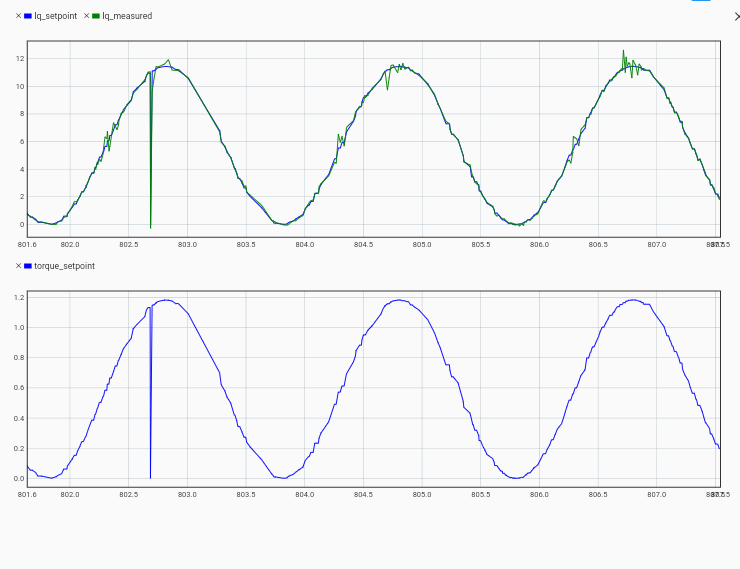Remove the Iq_measured series with its X icon

[x=86, y=16]
